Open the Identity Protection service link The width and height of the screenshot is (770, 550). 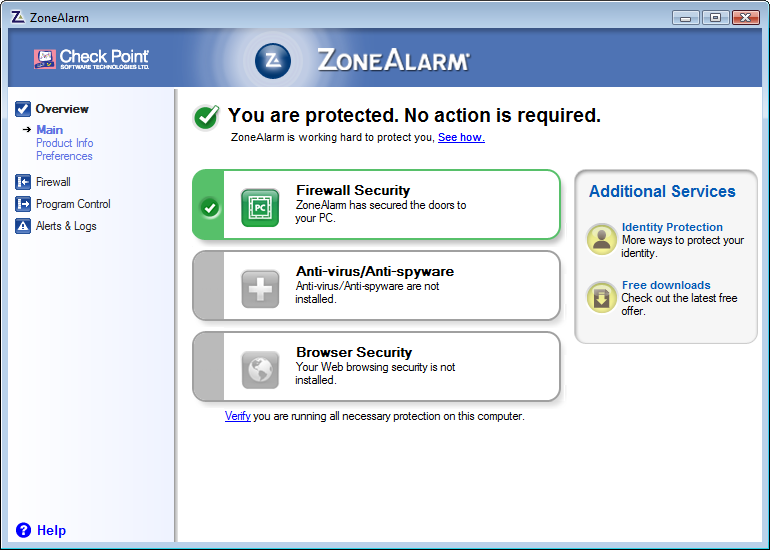672,227
